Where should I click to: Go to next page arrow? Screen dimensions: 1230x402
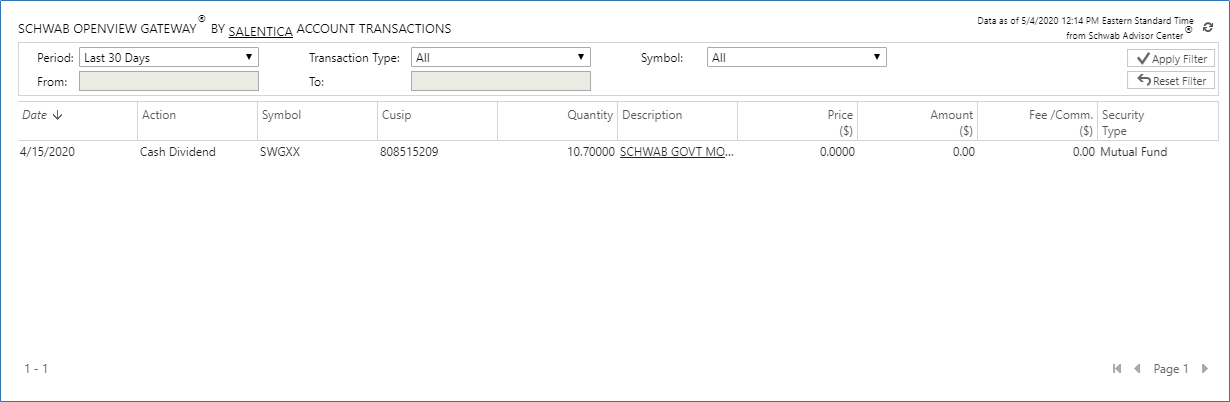1205,369
